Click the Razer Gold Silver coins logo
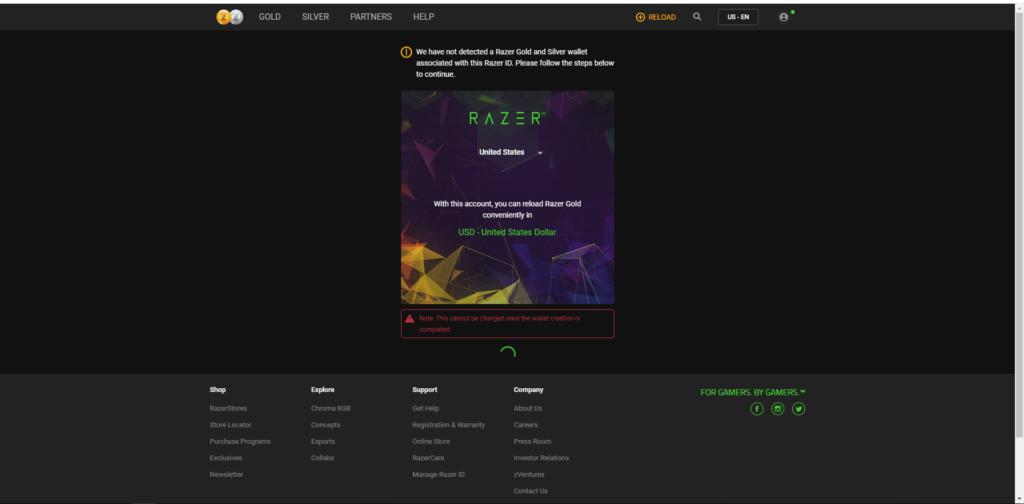This screenshot has width=1024, height=504. pos(229,17)
